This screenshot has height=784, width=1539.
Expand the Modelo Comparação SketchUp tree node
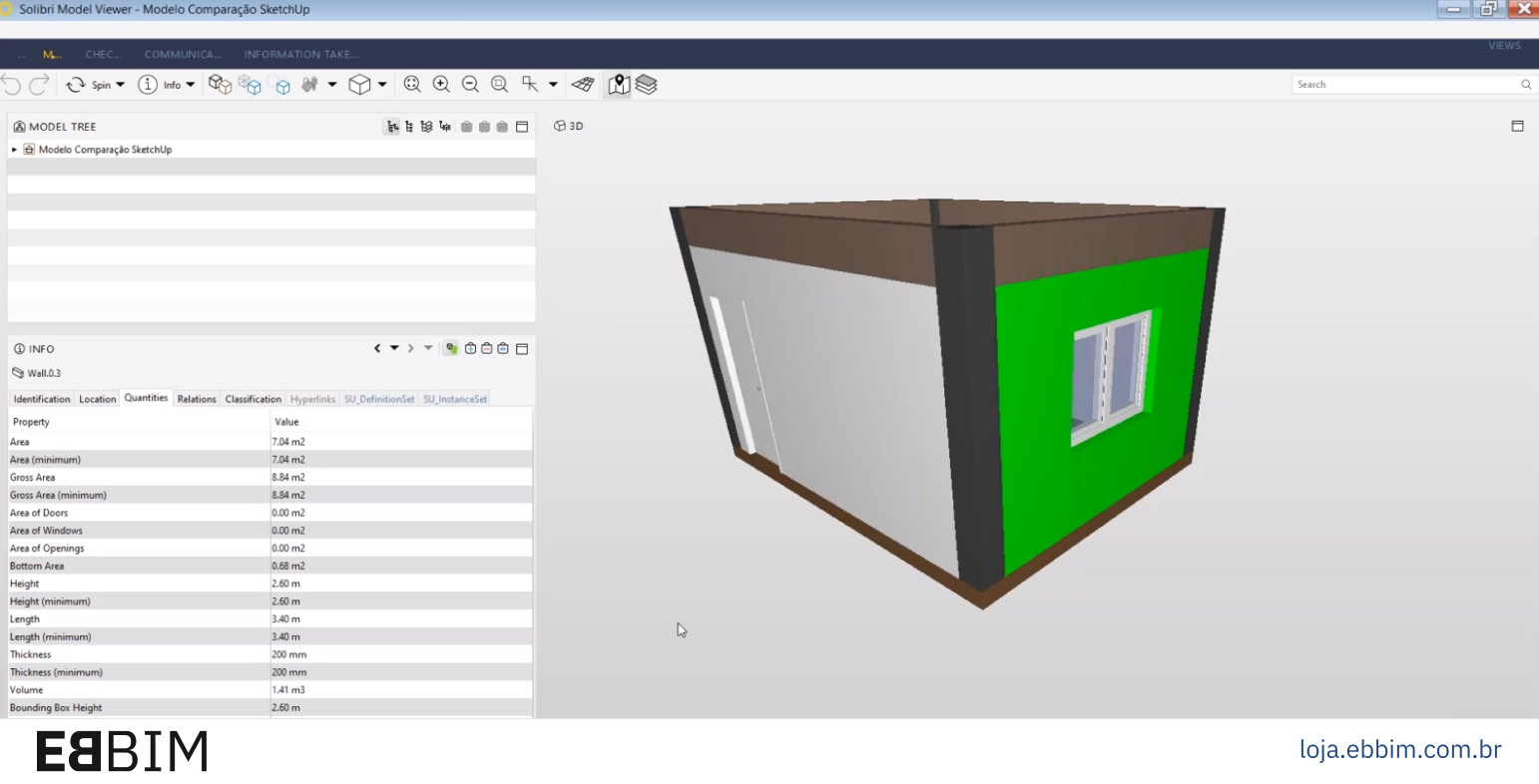[x=14, y=150]
